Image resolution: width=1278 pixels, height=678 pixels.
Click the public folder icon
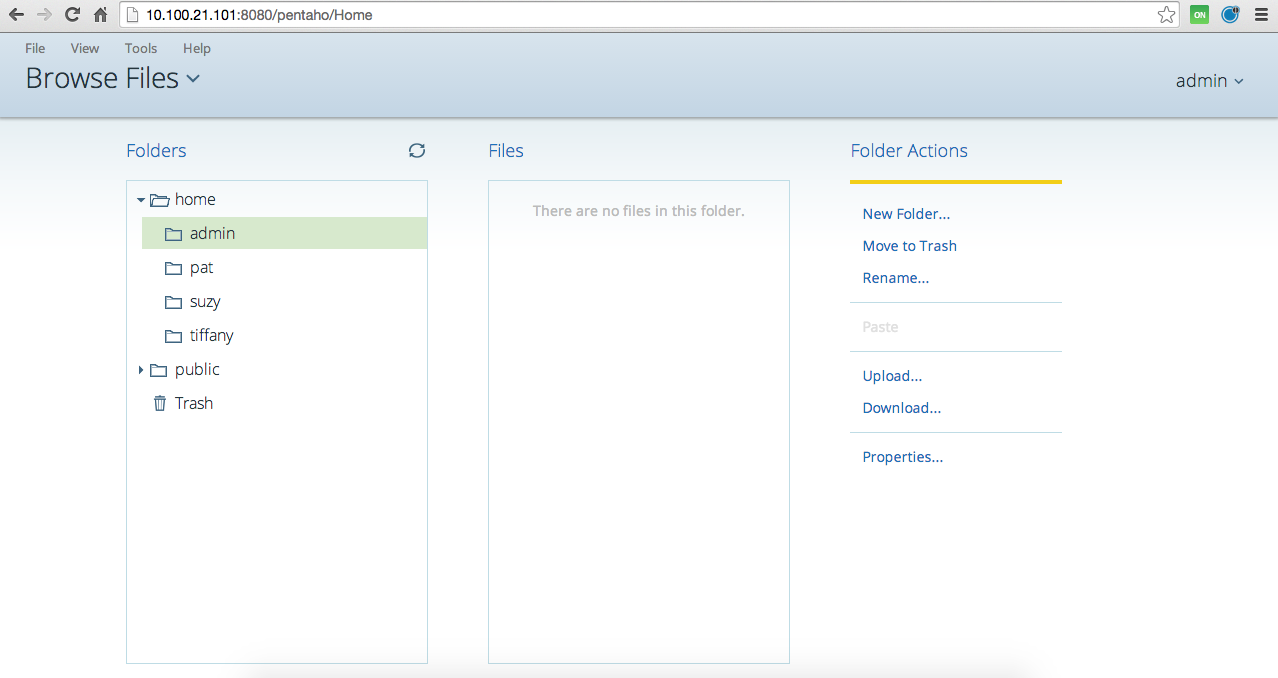tap(159, 370)
